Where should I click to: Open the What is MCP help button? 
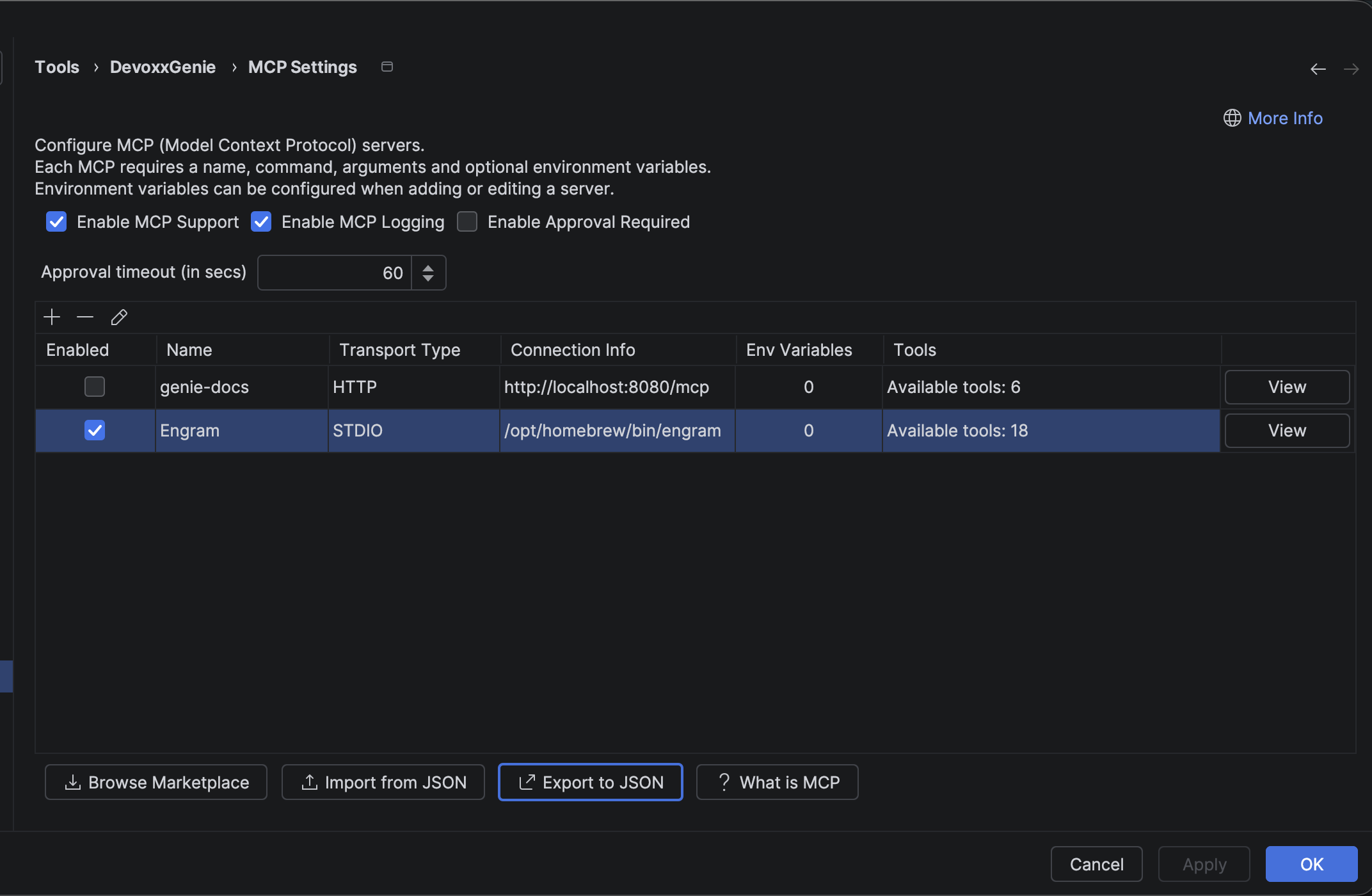tap(777, 782)
